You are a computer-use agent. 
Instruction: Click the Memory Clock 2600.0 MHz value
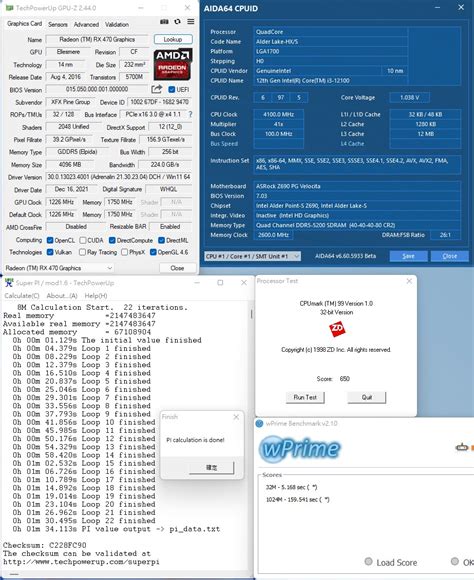coord(273,235)
